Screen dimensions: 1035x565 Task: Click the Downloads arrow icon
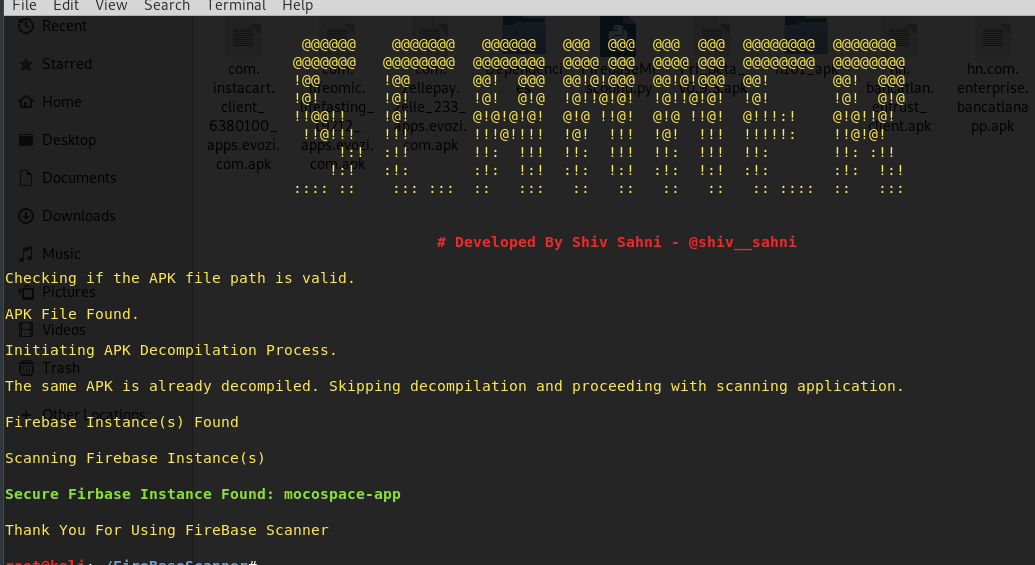[x=26, y=216]
